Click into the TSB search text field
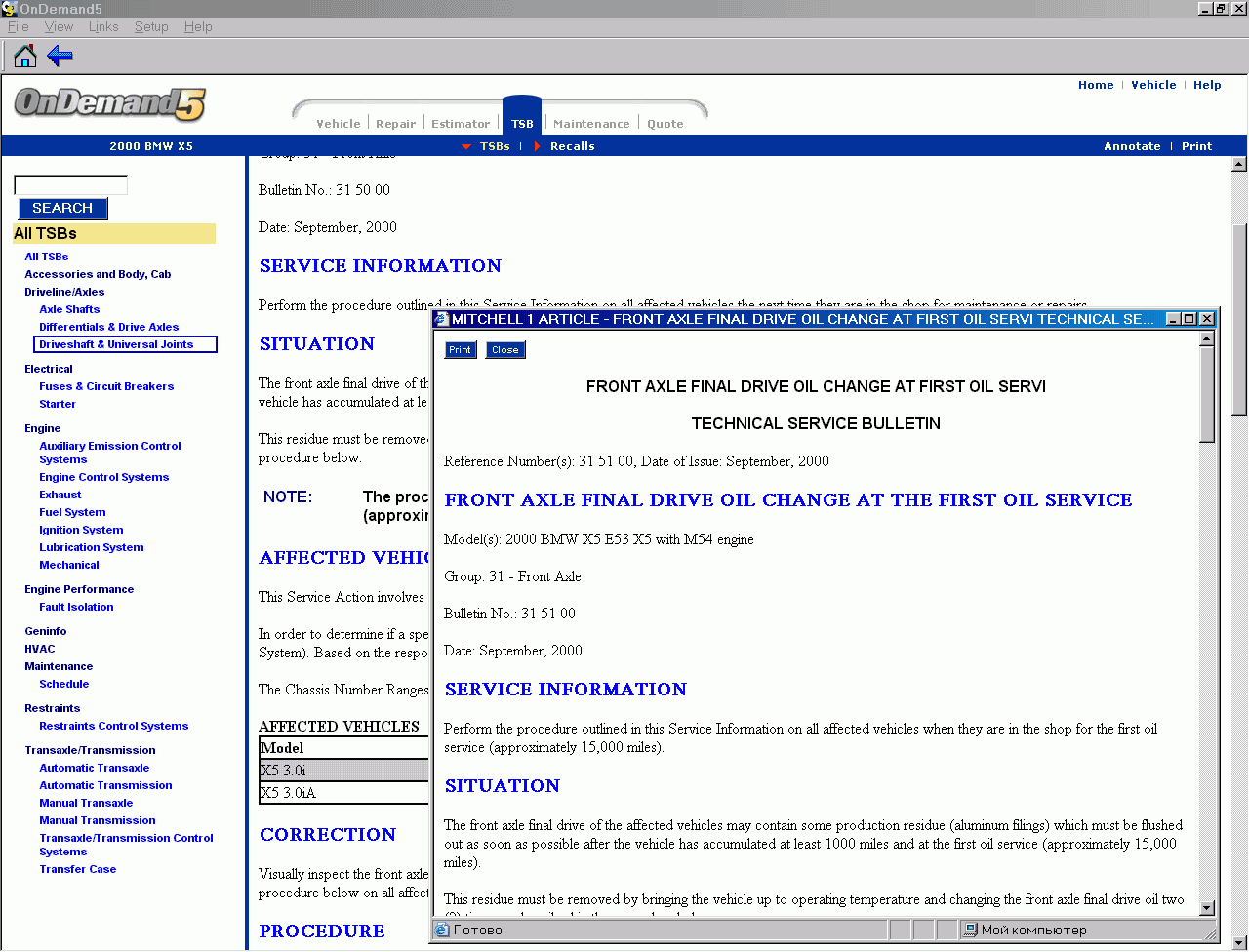This screenshot has height=952, width=1249. tap(70, 185)
